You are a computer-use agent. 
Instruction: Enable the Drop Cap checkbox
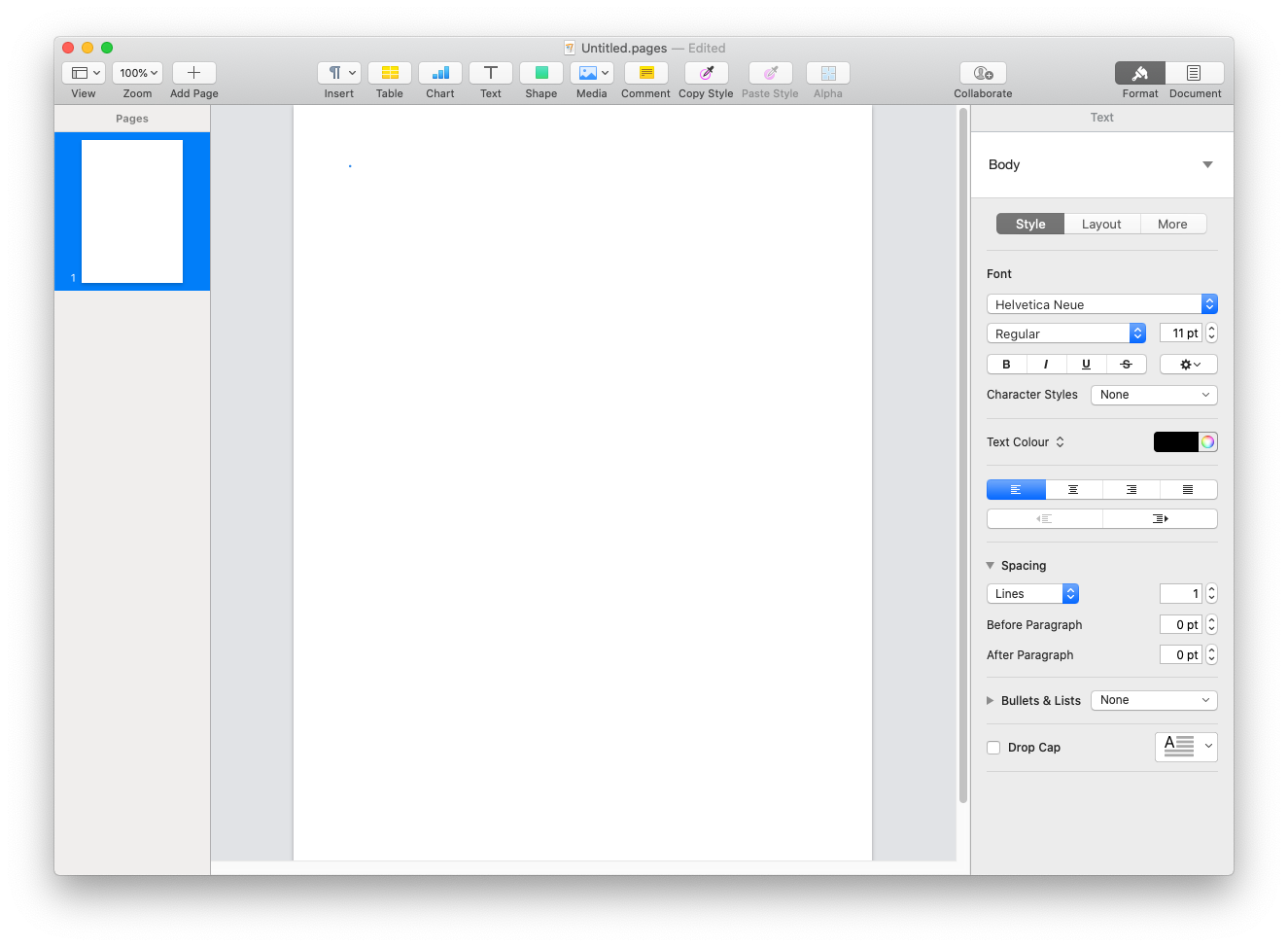(993, 747)
